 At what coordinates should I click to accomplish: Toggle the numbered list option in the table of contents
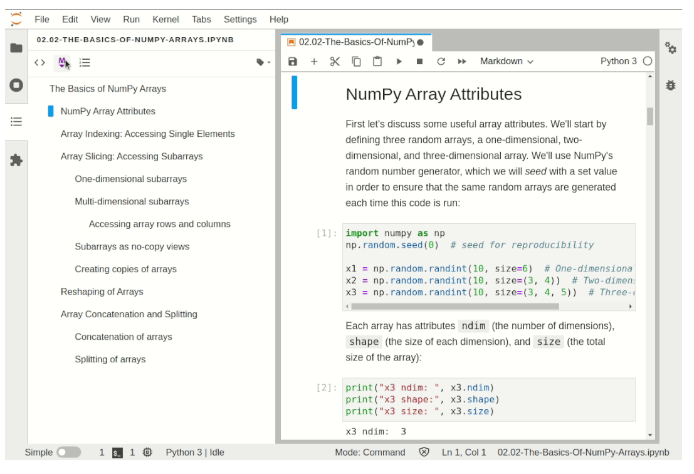pos(85,62)
